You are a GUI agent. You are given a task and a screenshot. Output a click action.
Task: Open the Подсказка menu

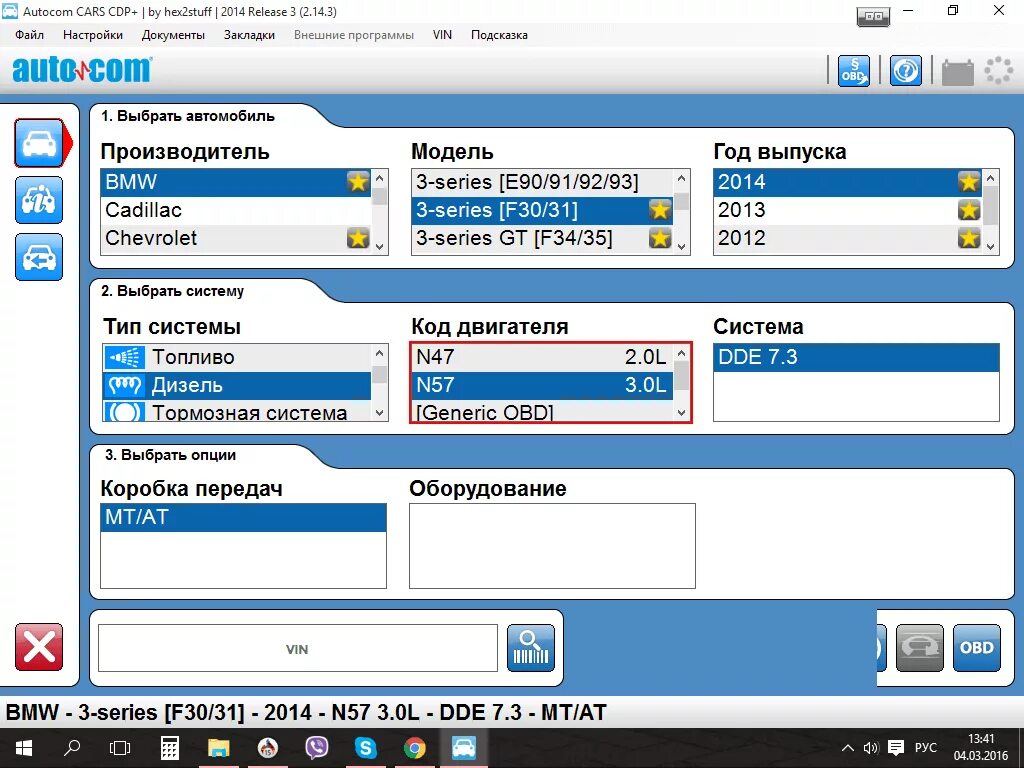point(499,35)
